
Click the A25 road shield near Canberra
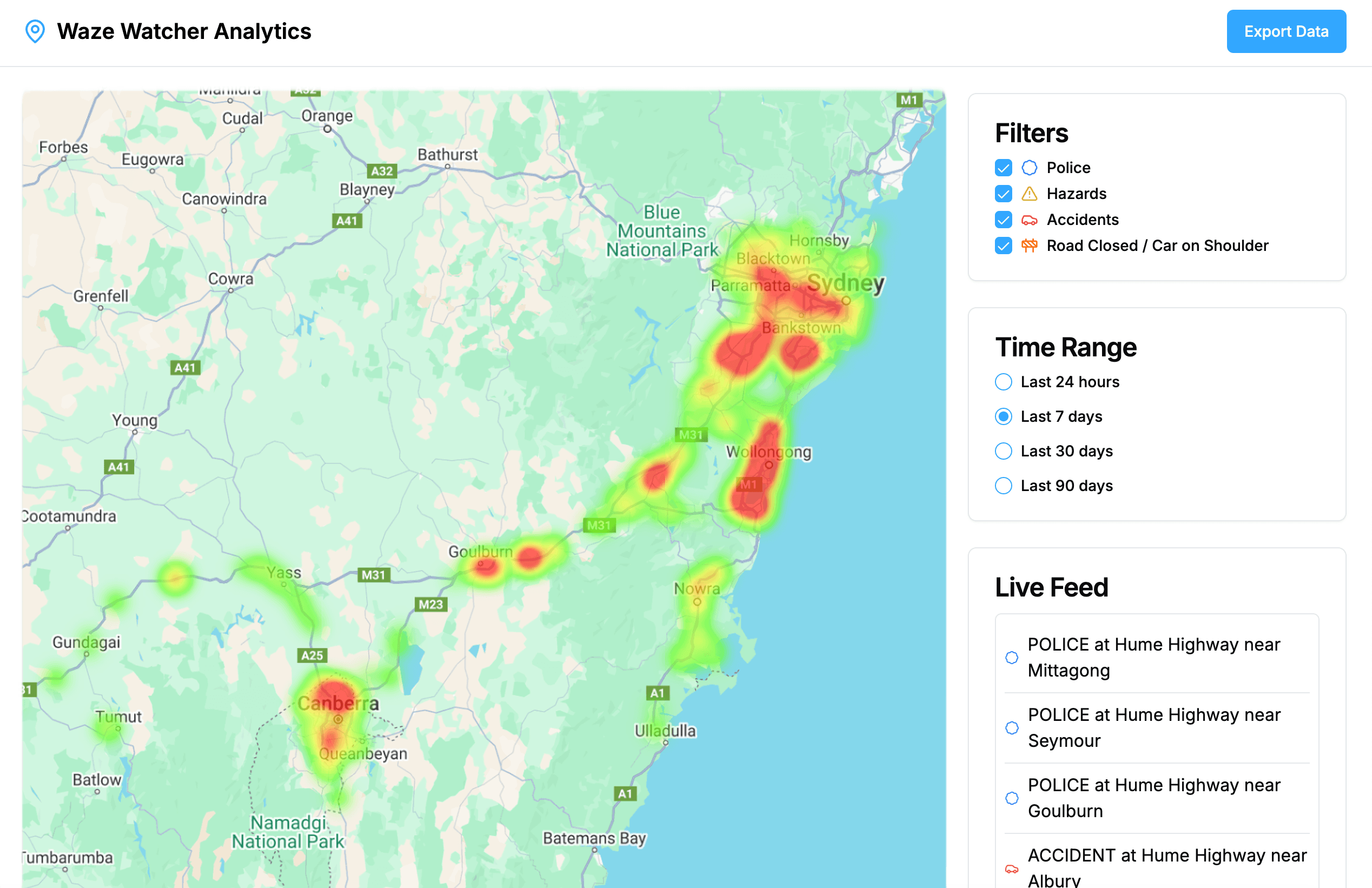[x=313, y=655]
